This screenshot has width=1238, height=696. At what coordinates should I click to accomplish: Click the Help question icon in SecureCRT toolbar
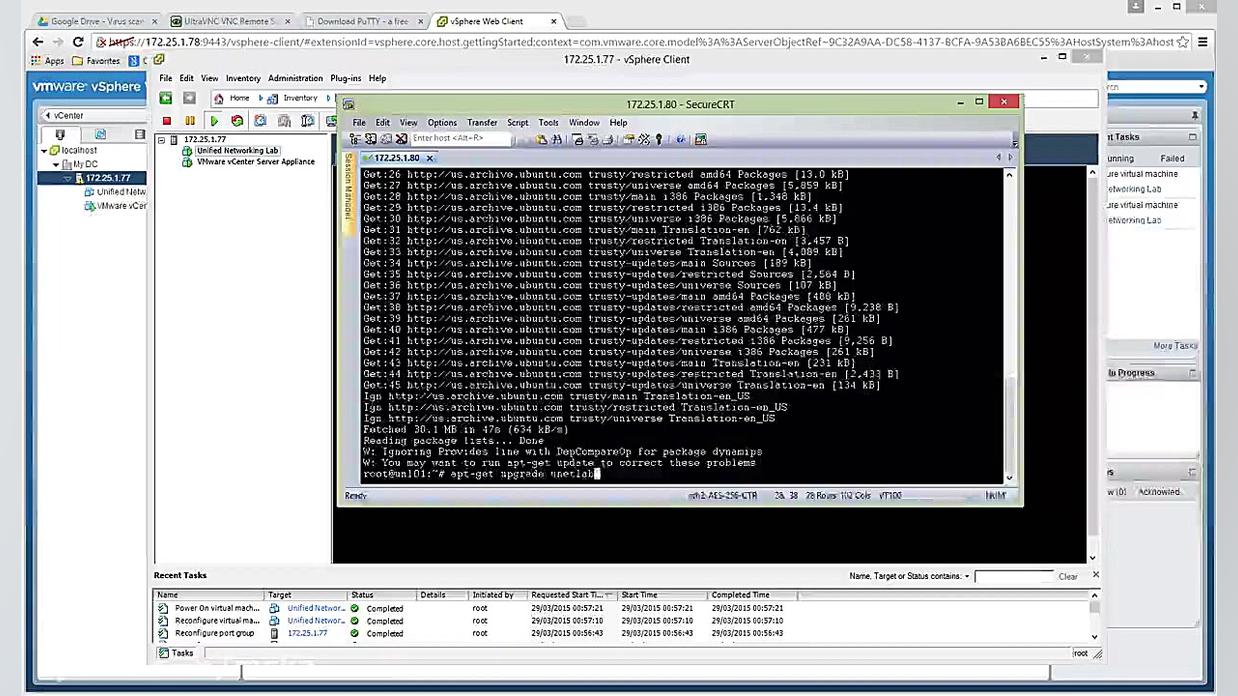pyautogui.click(x=680, y=139)
